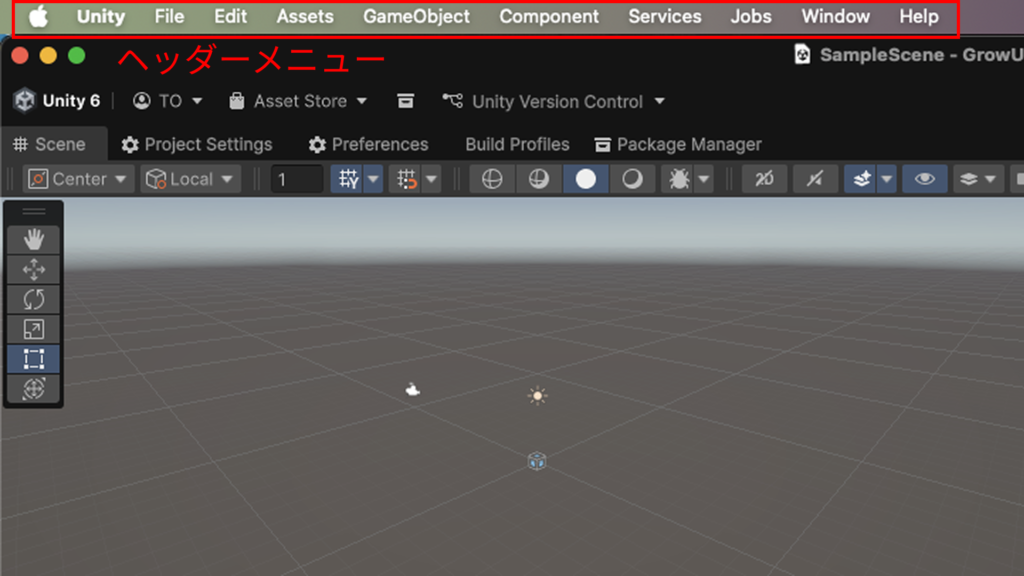The width and height of the screenshot is (1024, 576).
Task: Click the grid snap value field
Action: pos(297,179)
